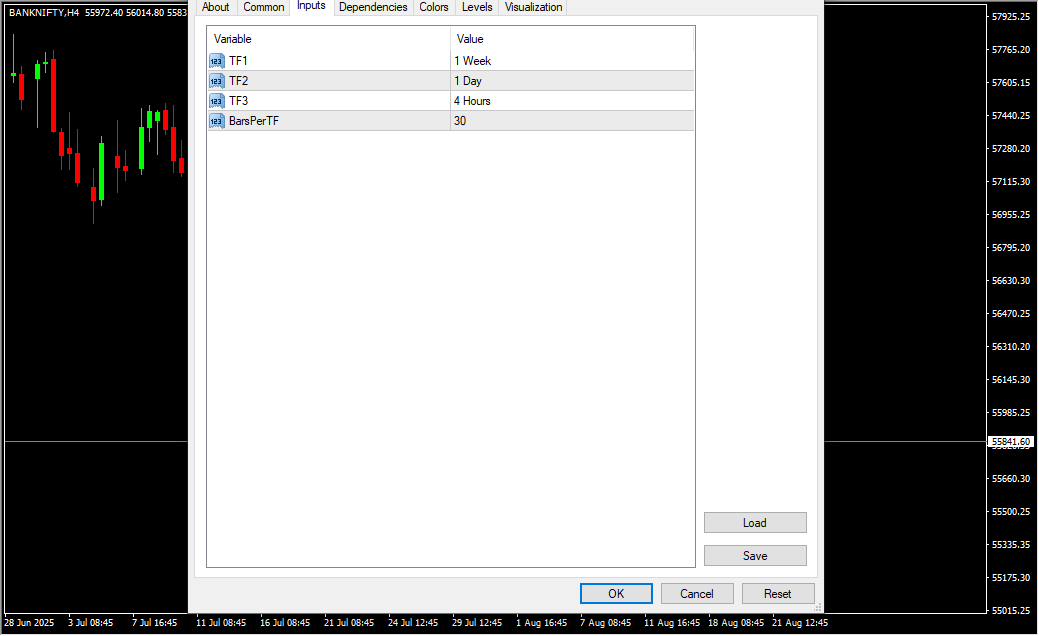Open the TF1 value showing 1 Week

[571, 61]
